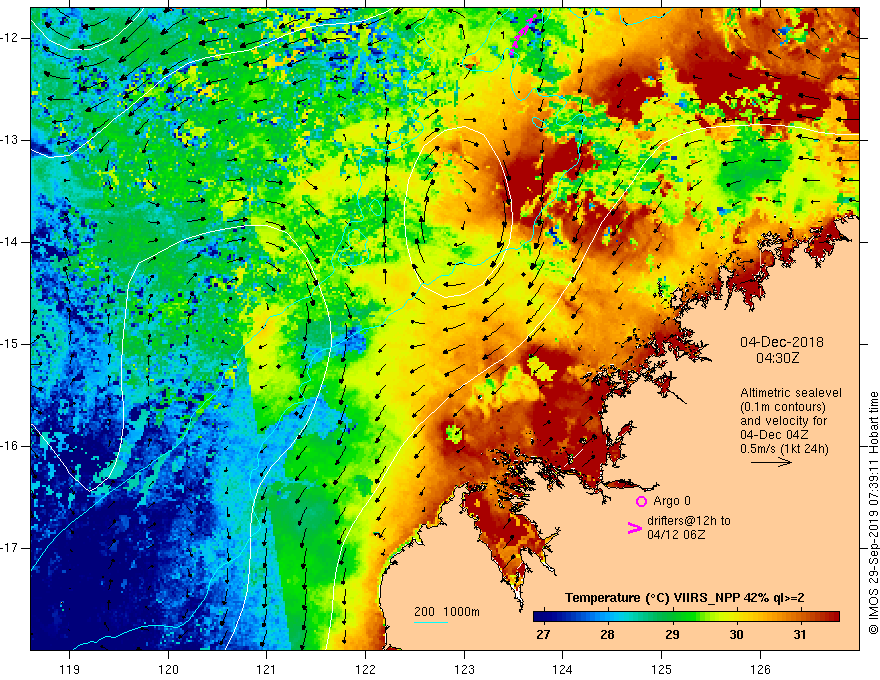Click the longitude 123 axis label
The height and width of the screenshot is (680, 880).
(x=464, y=669)
